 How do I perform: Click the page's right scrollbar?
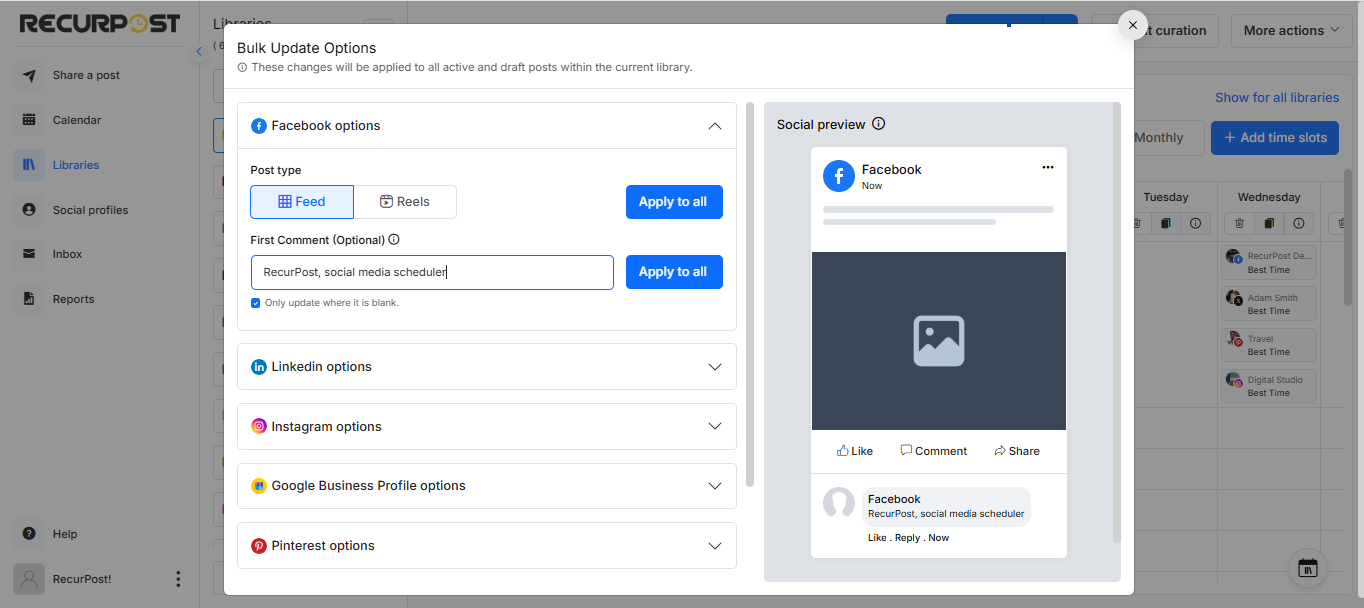[x=1348, y=240]
